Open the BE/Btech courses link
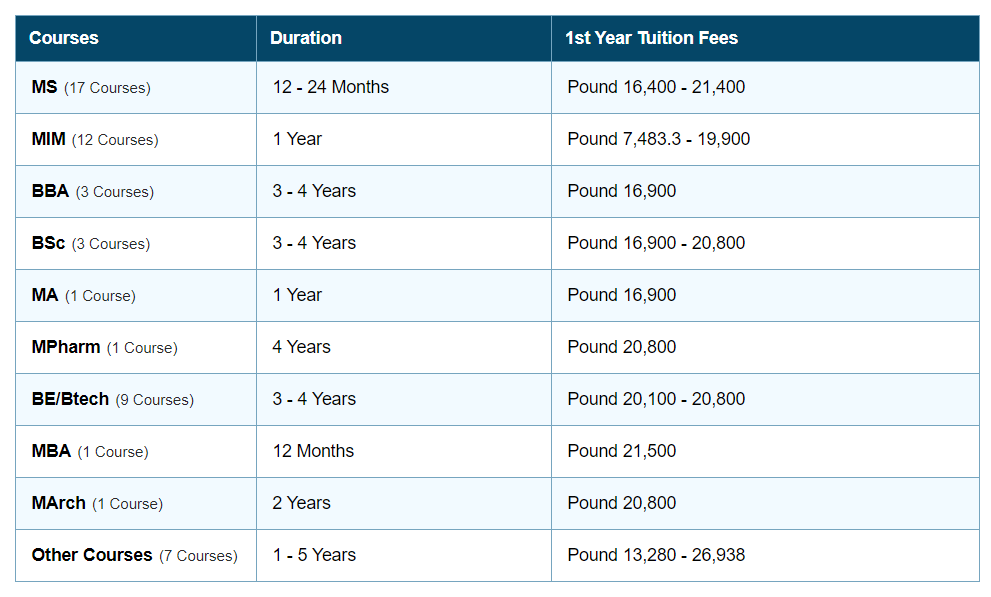This screenshot has height=597, width=991. [70, 399]
